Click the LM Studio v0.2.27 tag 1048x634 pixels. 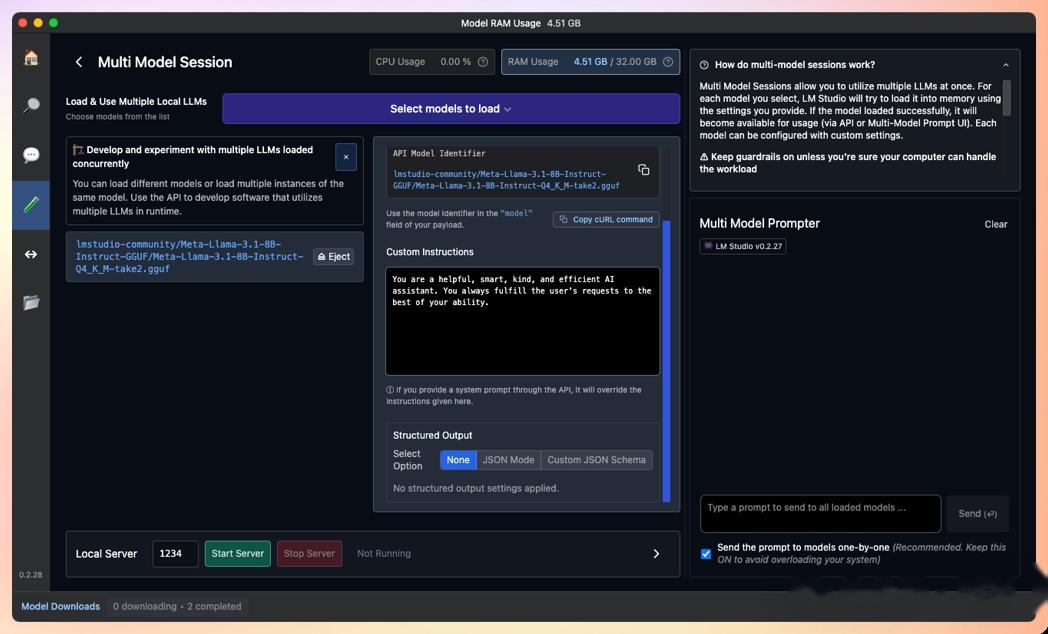743,247
